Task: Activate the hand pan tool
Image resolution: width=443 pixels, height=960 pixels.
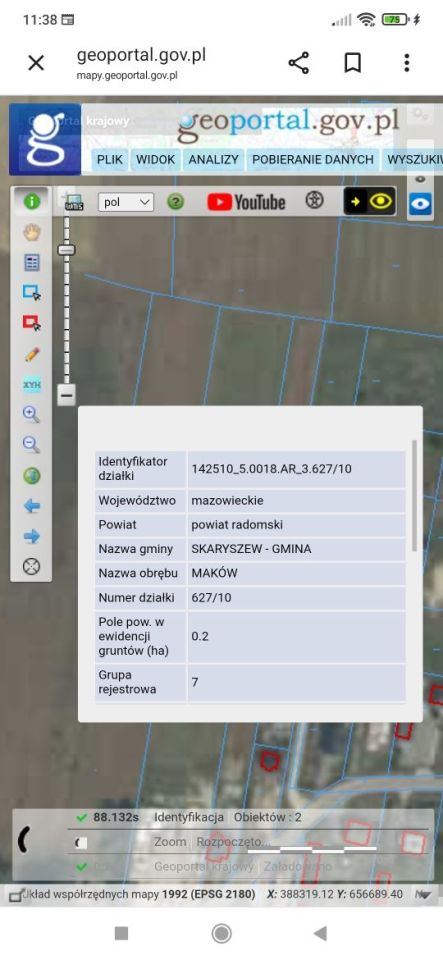Action: [31, 233]
